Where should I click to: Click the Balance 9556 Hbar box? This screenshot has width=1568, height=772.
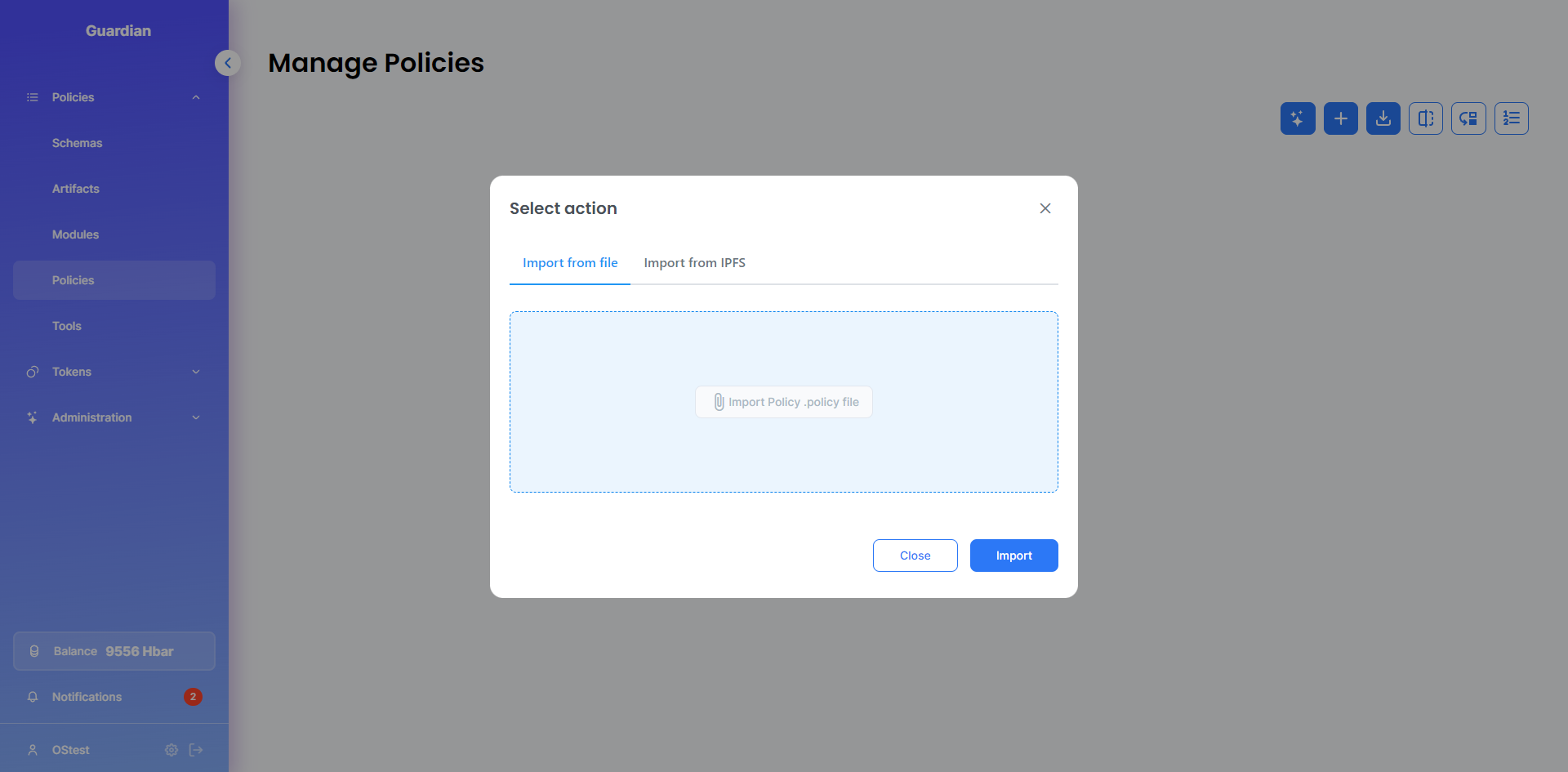click(114, 651)
